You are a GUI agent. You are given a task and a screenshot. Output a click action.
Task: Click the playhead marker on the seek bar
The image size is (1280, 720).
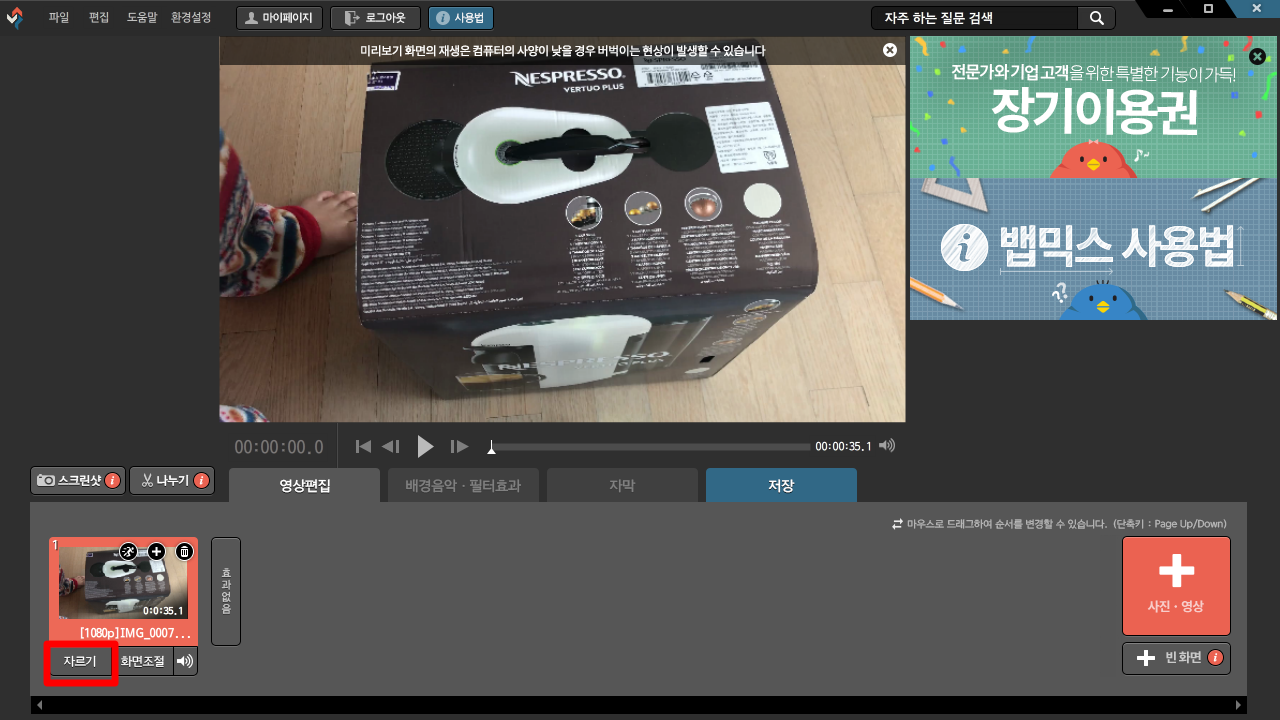[491, 446]
